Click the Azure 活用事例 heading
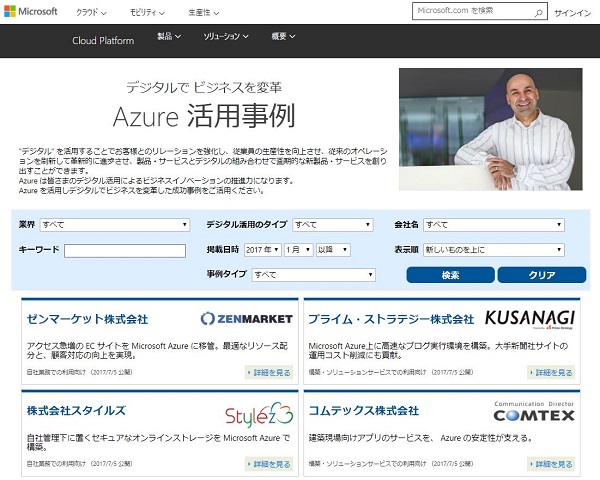The height and width of the screenshot is (480, 600). click(204, 116)
